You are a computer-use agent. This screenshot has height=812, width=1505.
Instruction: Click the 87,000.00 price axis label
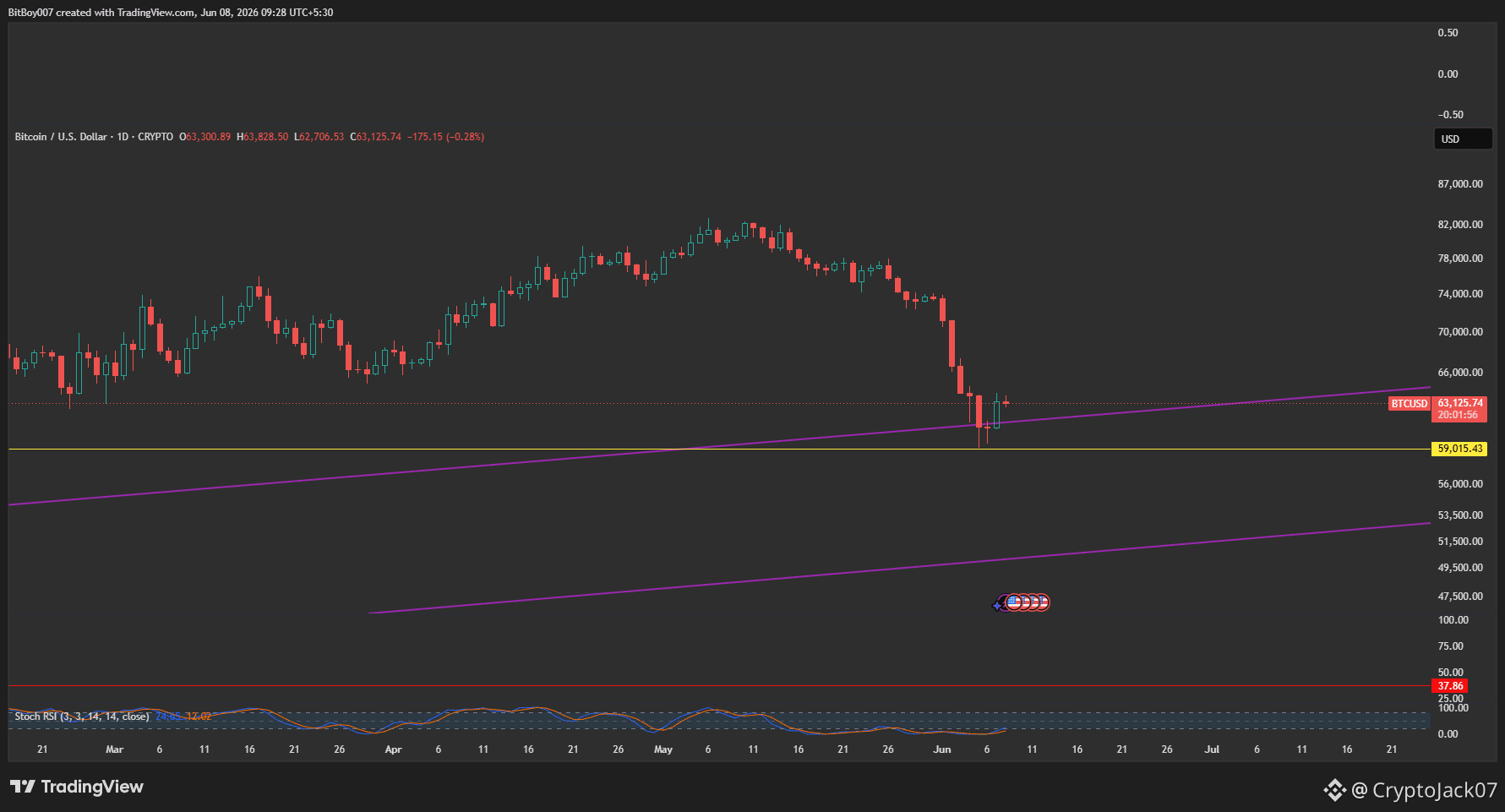1460,184
